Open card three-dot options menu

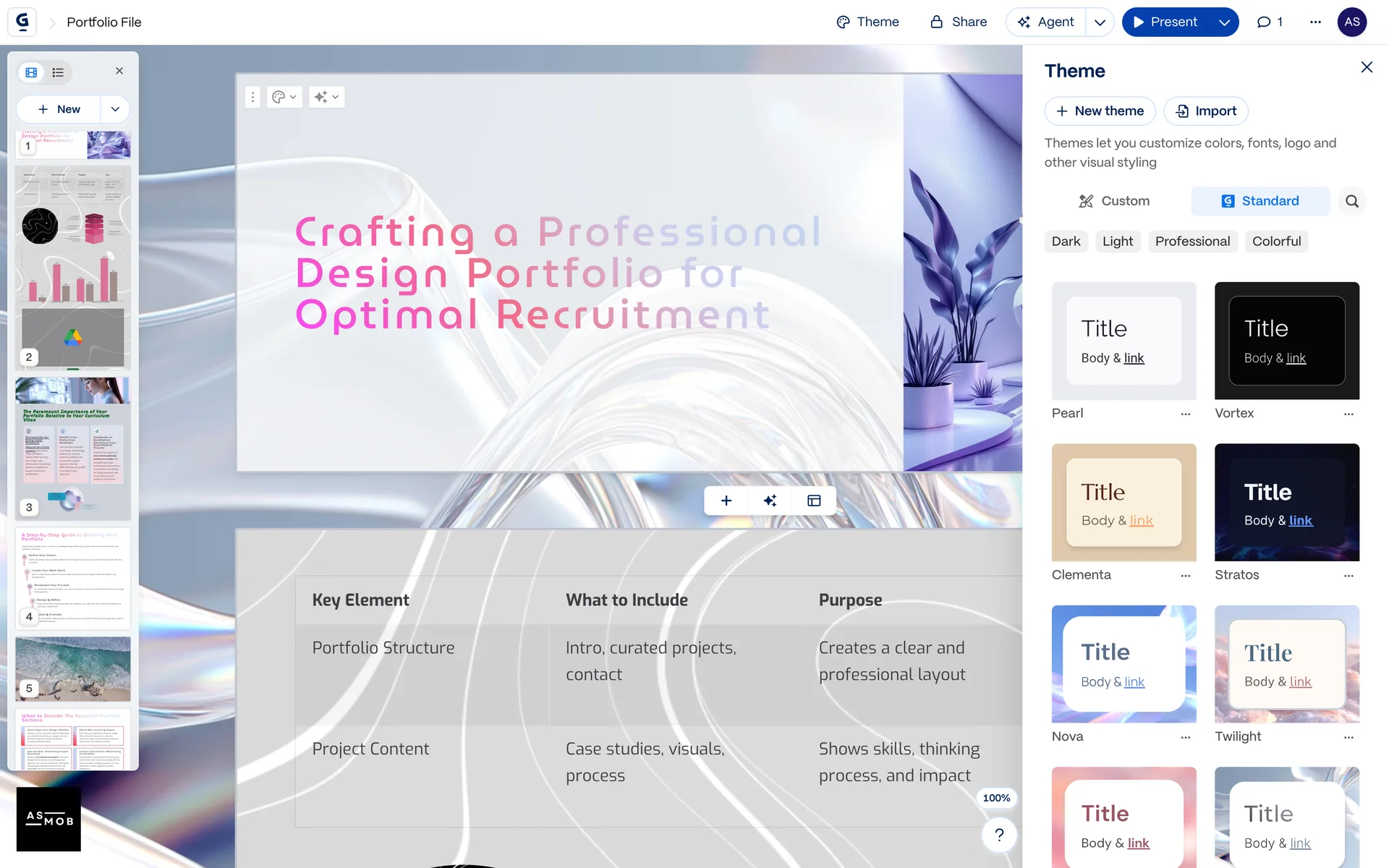[252, 97]
